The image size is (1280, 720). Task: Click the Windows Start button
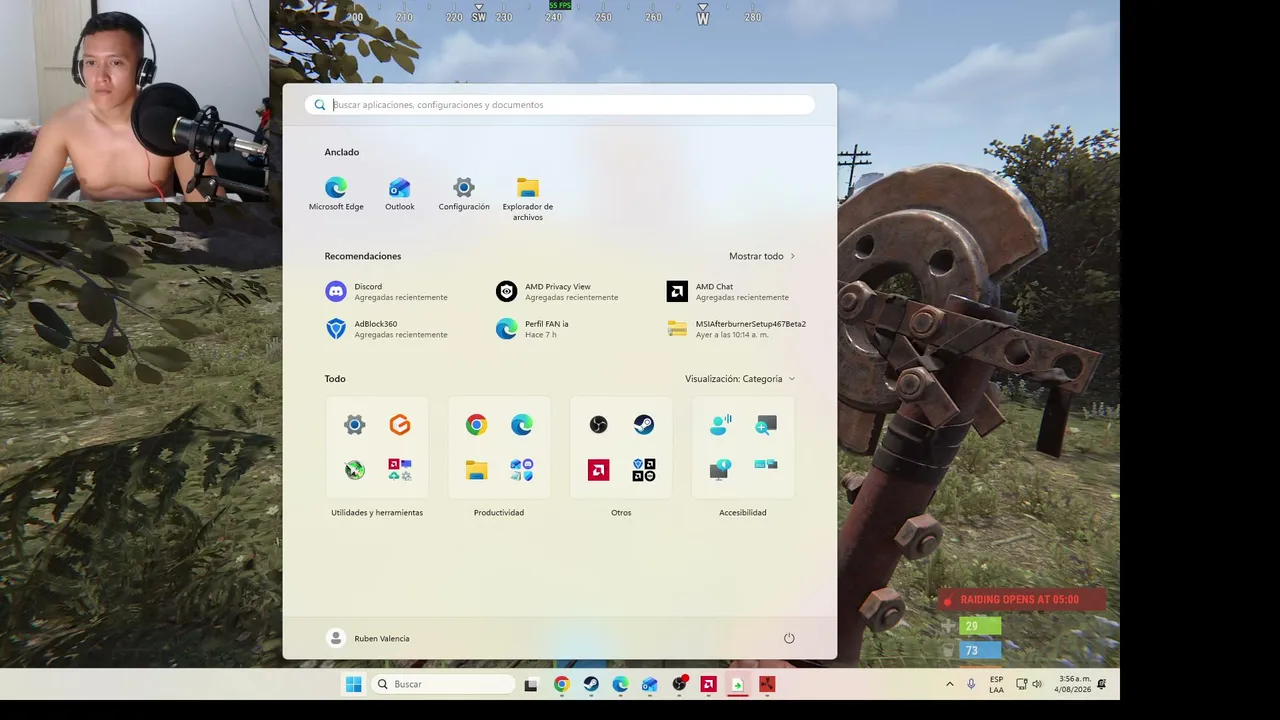click(x=353, y=684)
